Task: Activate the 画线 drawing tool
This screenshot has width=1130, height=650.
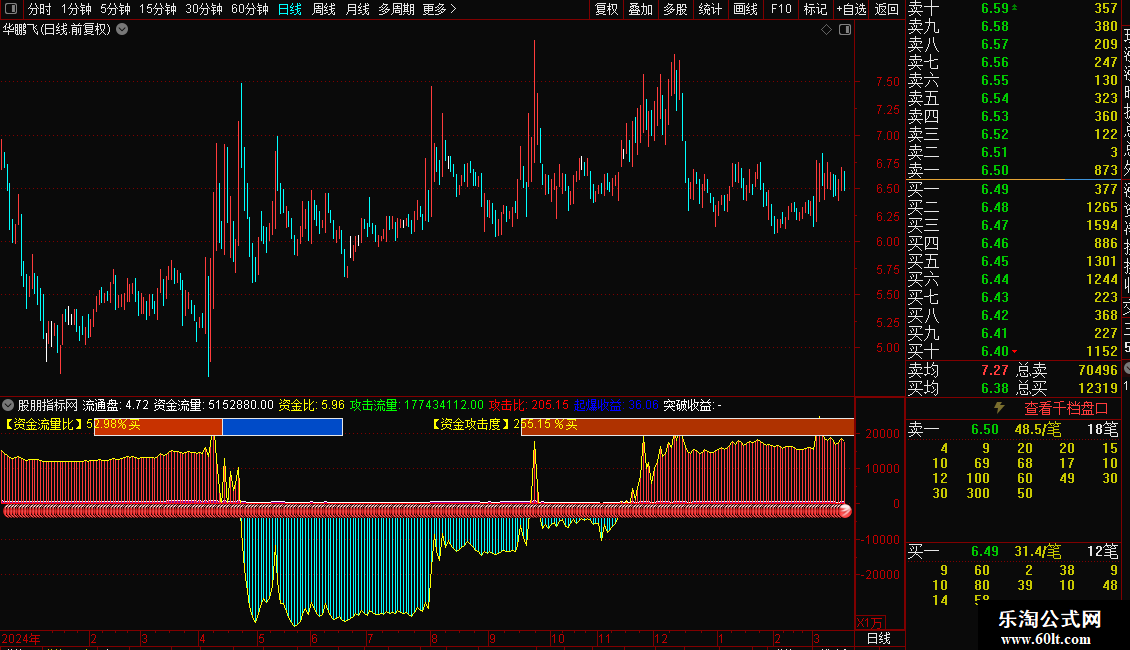Action: click(745, 9)
